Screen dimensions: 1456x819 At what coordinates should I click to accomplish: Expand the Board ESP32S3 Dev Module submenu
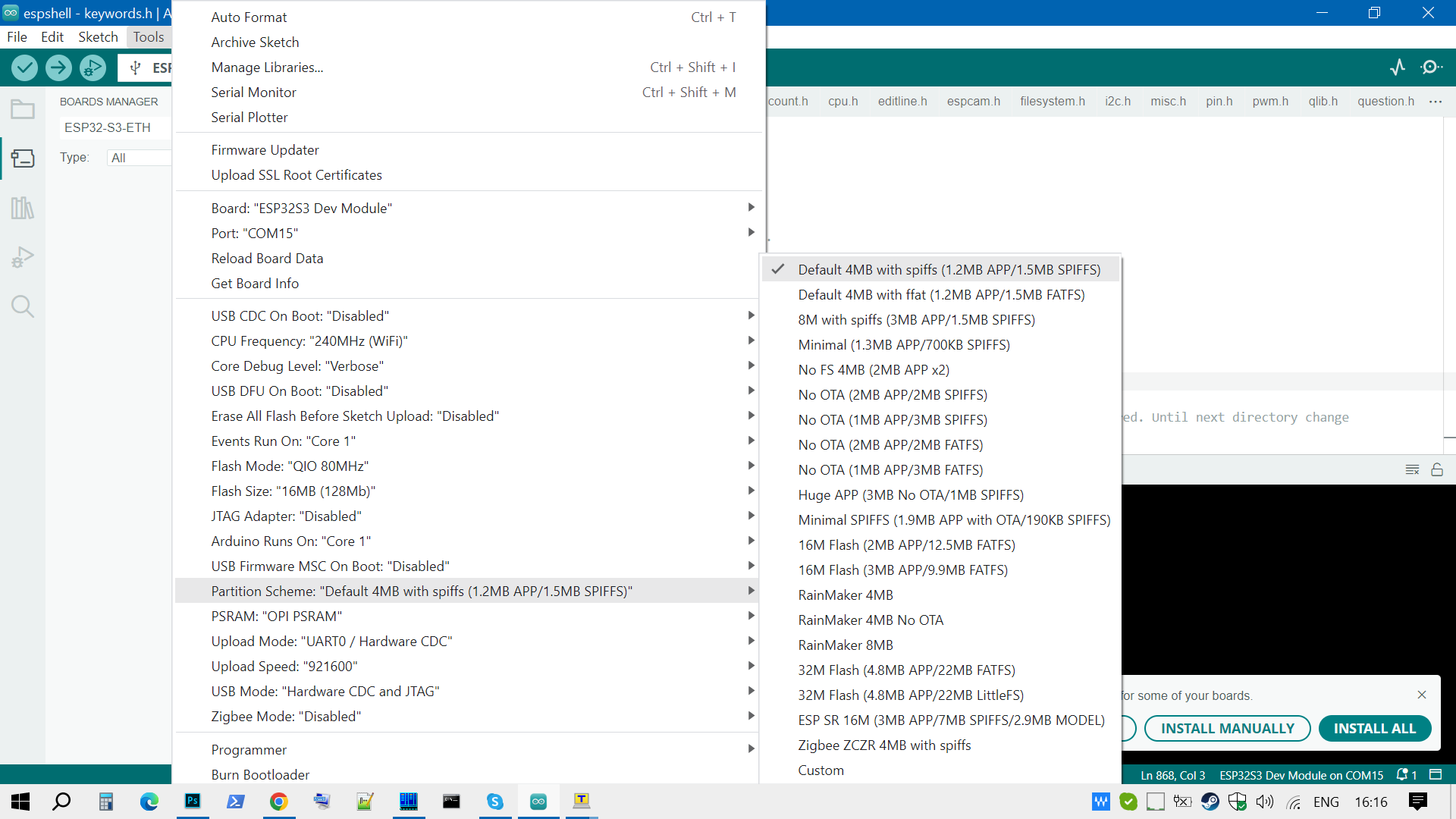468,209
